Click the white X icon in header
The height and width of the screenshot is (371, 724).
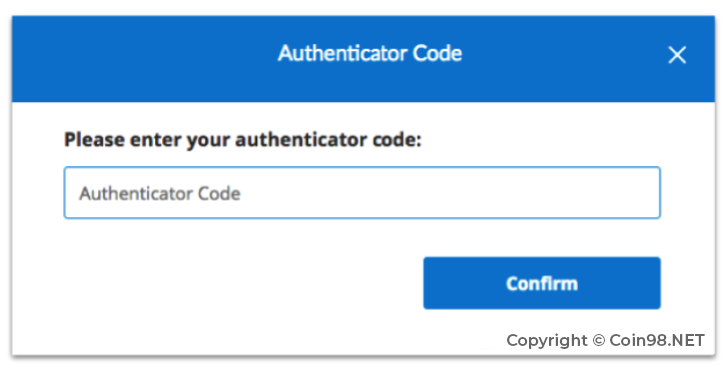coord(677,55)
